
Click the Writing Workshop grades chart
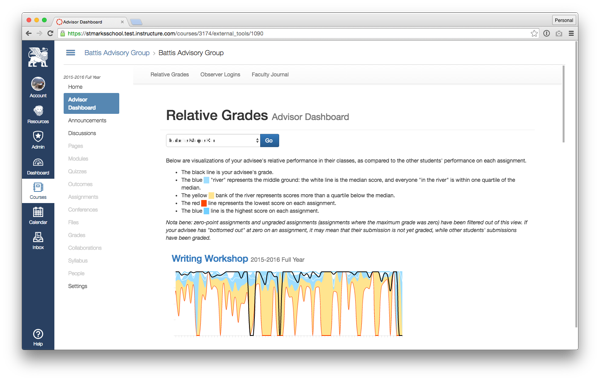289,304
